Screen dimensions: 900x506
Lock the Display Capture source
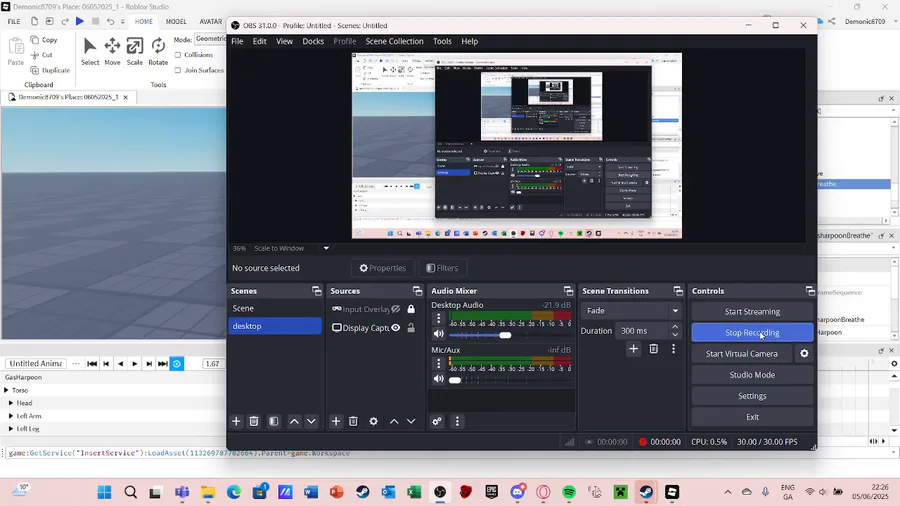click(x=411, y=328)
